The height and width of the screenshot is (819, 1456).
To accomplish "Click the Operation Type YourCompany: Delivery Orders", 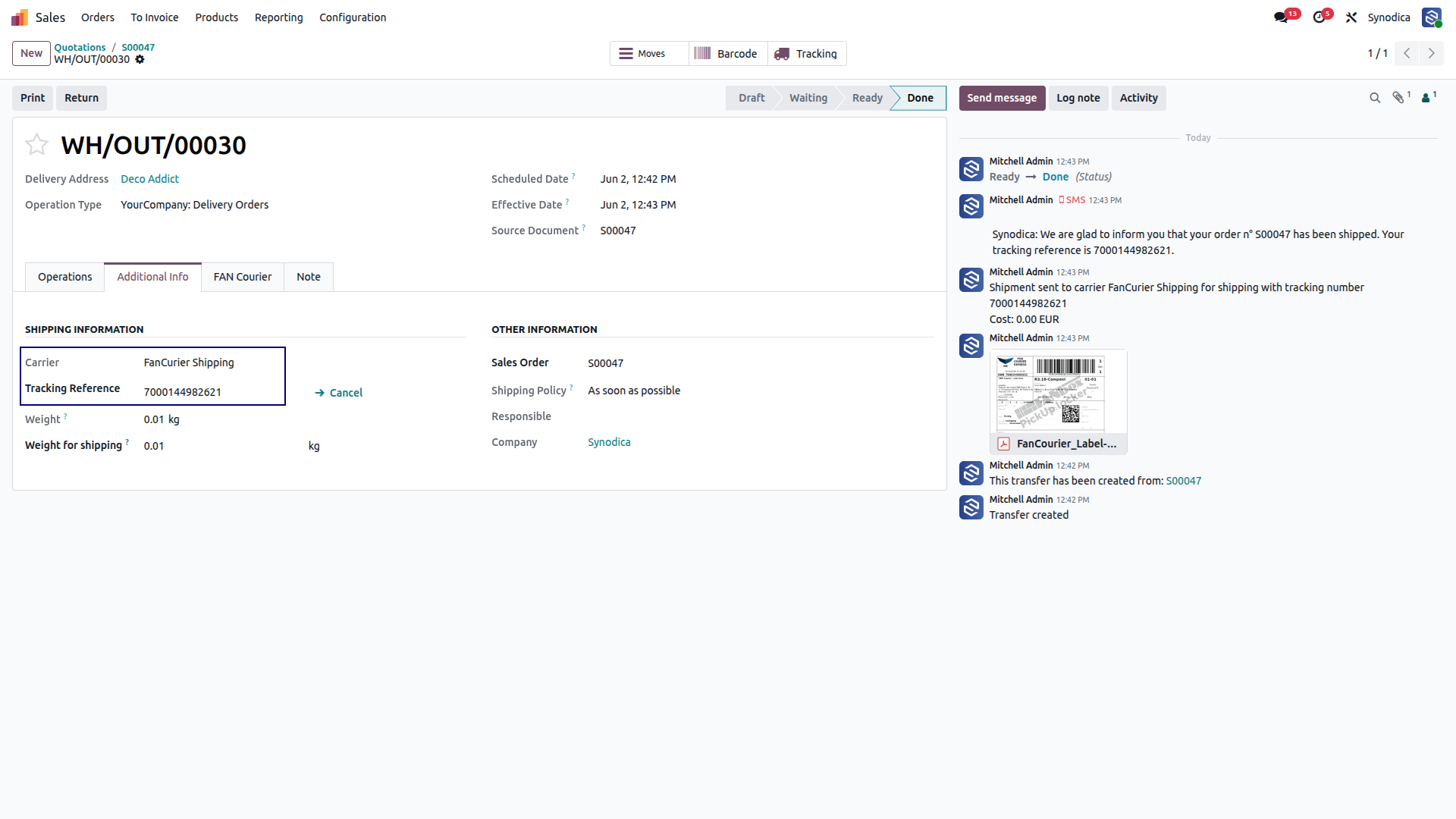I will [x=194, y=205].
